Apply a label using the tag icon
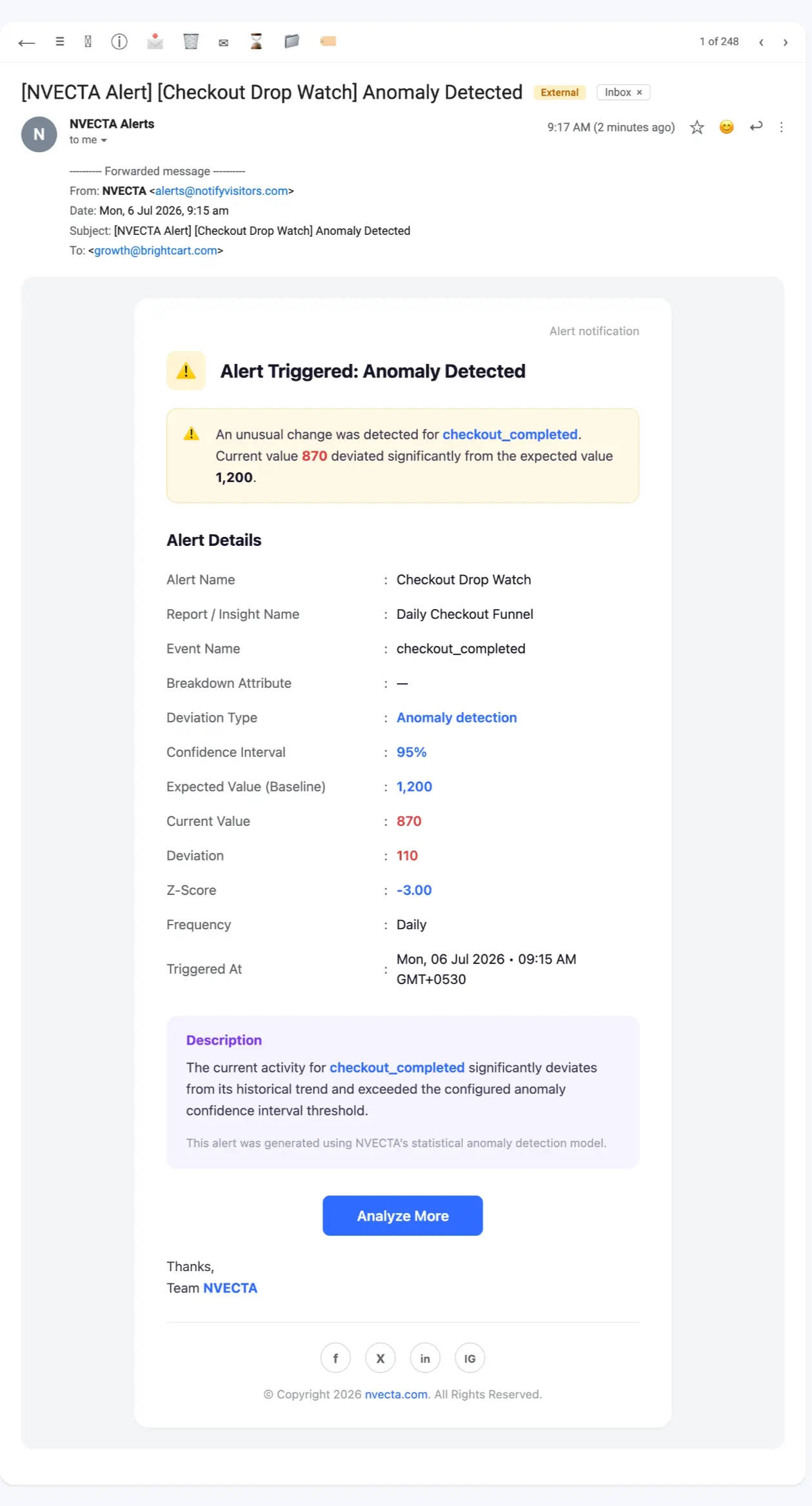This screenshot has height=1506, width=812. click(x=328, y=41)
